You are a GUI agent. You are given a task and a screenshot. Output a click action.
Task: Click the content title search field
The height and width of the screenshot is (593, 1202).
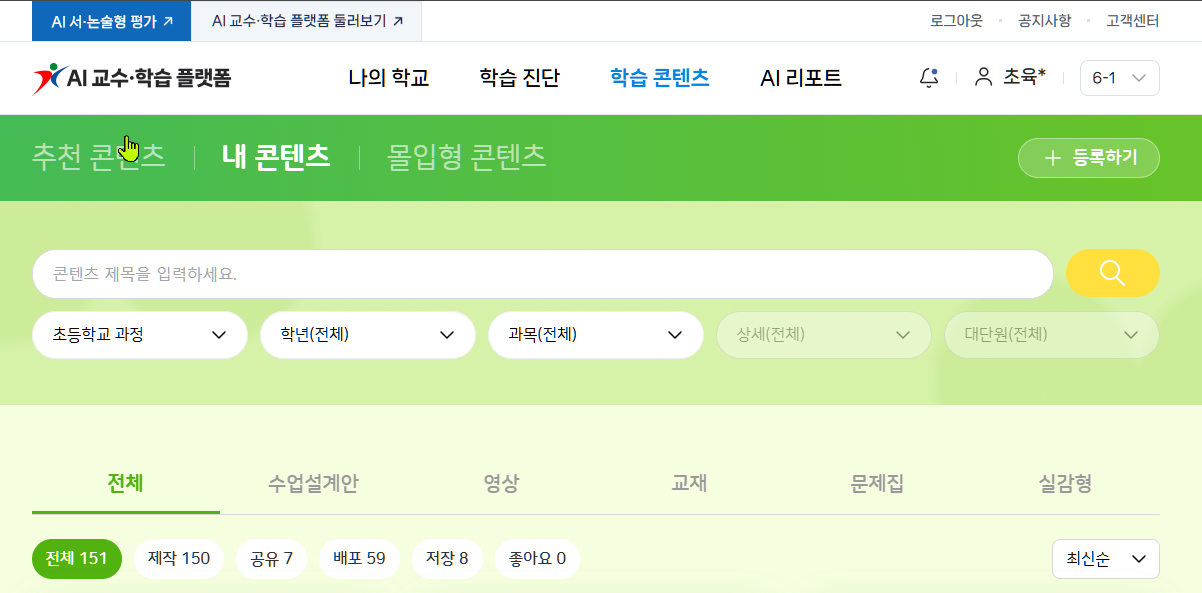click(x=543, y=274)
